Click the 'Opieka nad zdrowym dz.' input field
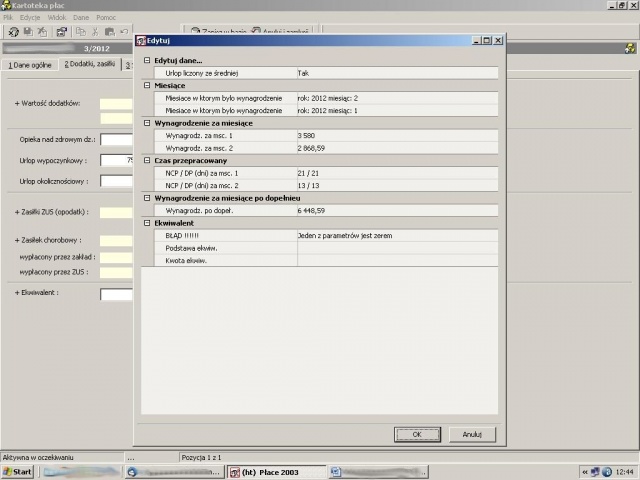Viewport: 640px width, 480px height. (116, 140)
